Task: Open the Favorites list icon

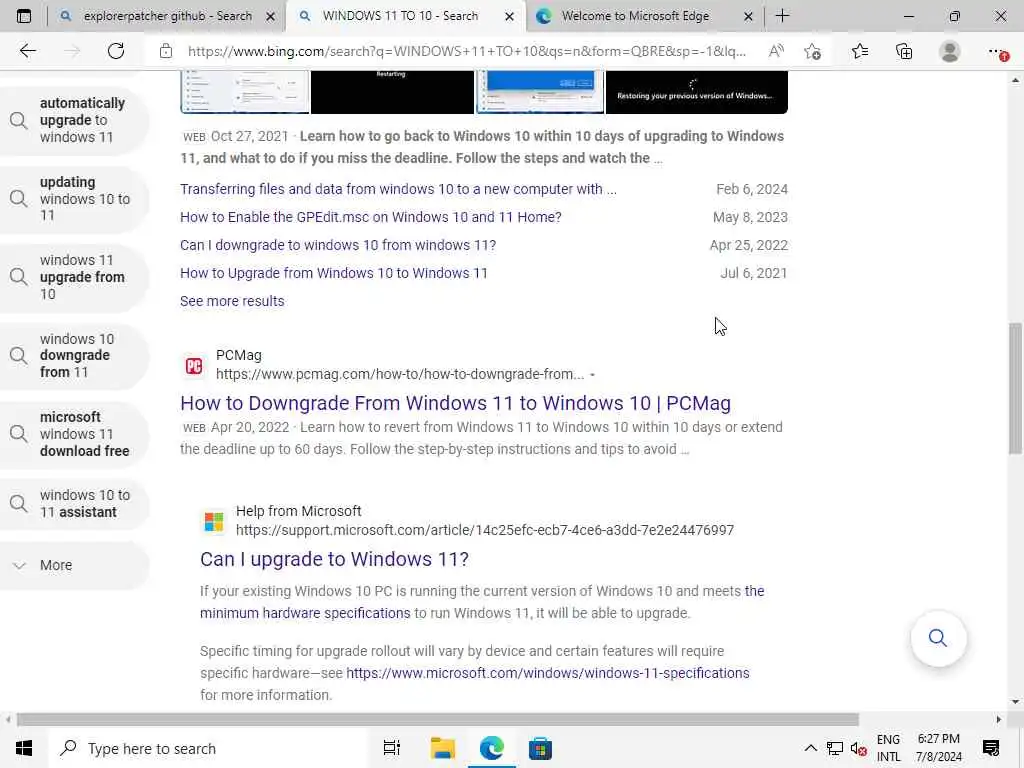Action: click(x=859, y=51)
